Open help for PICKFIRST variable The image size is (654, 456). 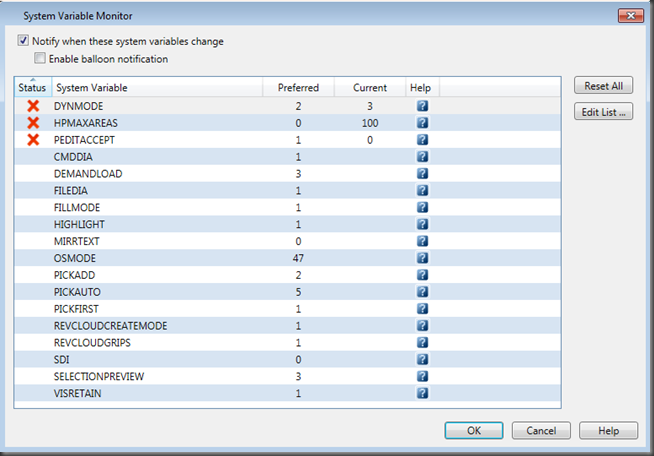click(422, 309)
